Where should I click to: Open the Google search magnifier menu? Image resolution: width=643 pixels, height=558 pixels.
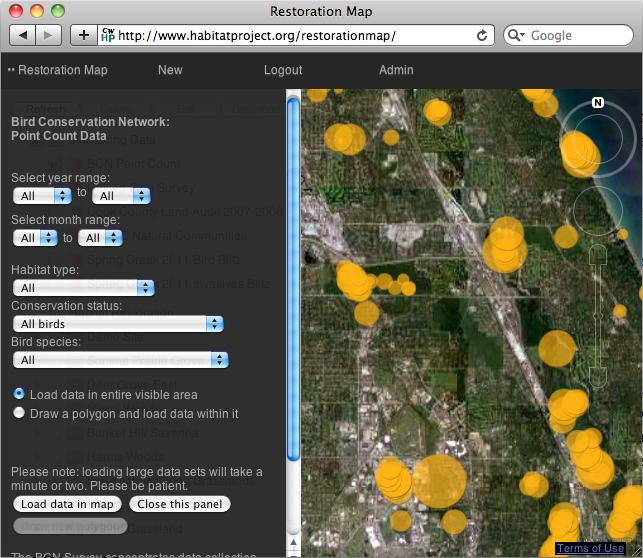pyautogui.click(x=516, y=35)
